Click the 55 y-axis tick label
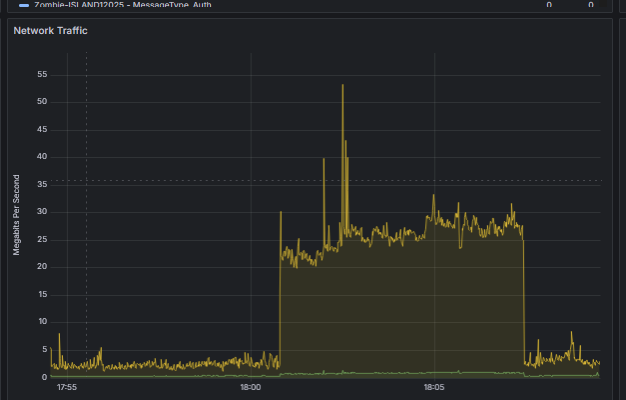626x400 pixels. (42, 74)
